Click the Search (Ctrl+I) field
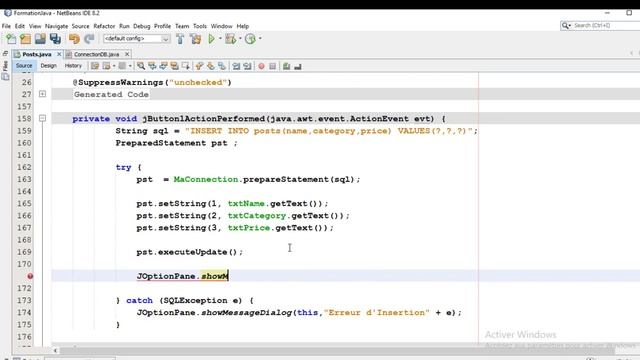The height and width of the screenshot is (360, 640). 606,26
